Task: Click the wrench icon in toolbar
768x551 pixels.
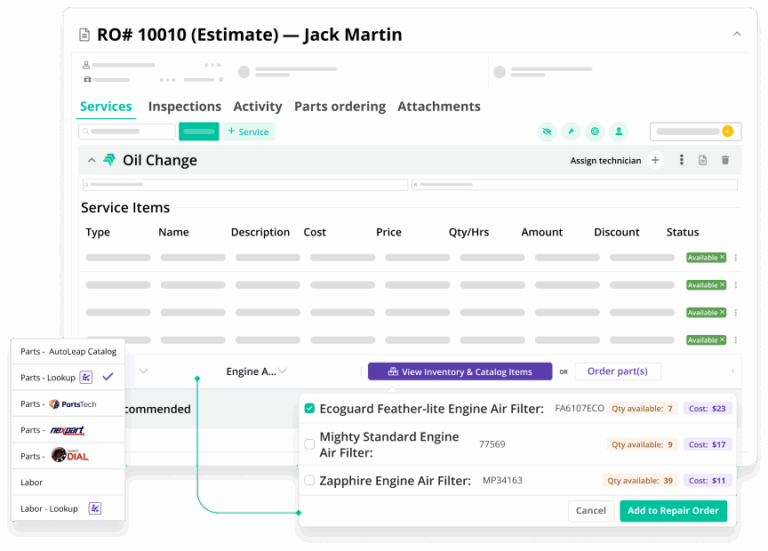Action: point(571,131)
